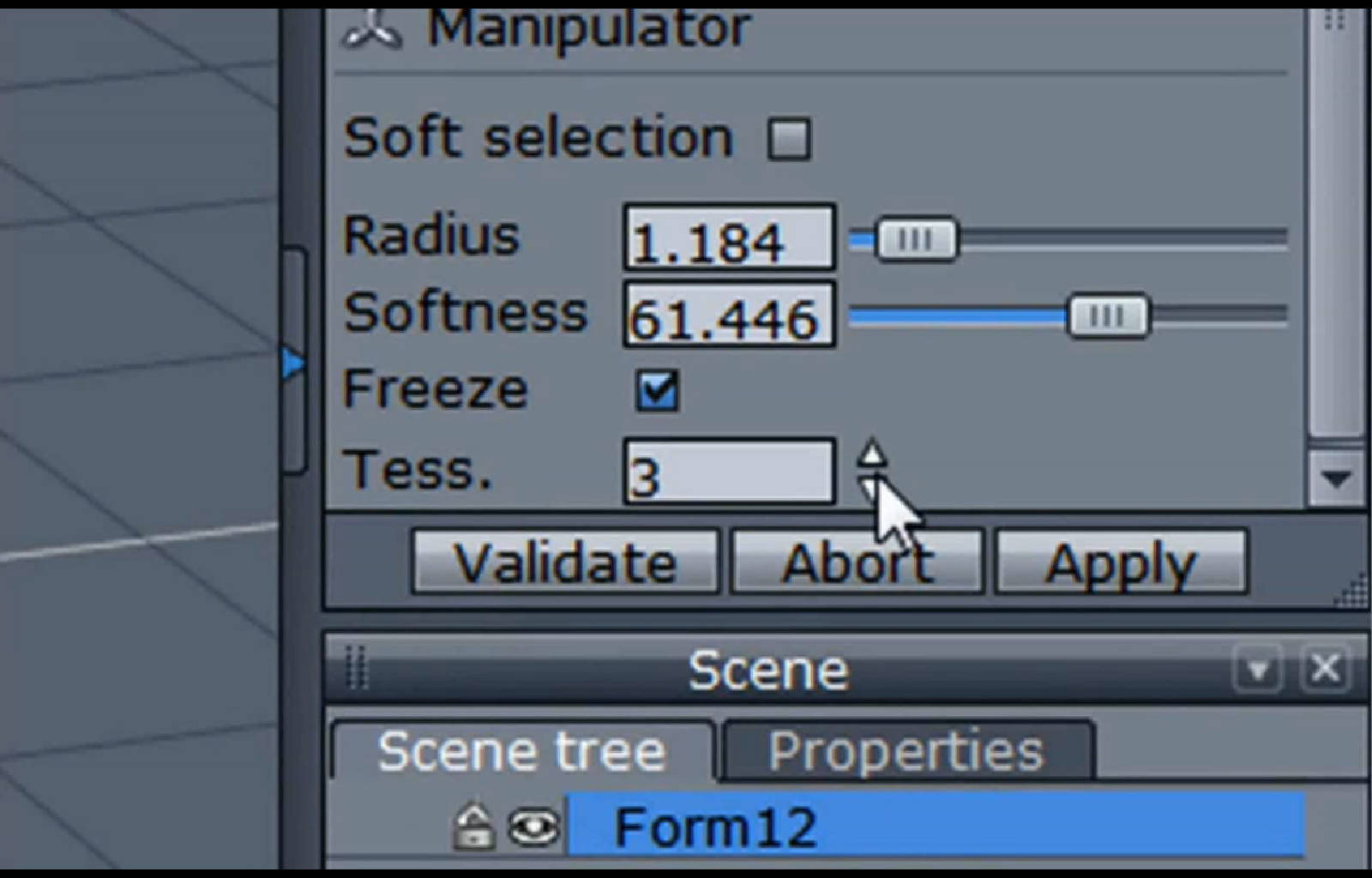Enable the Soft selection checkbox
This screenshot has width=1372, height=878.
click(789, 140)
